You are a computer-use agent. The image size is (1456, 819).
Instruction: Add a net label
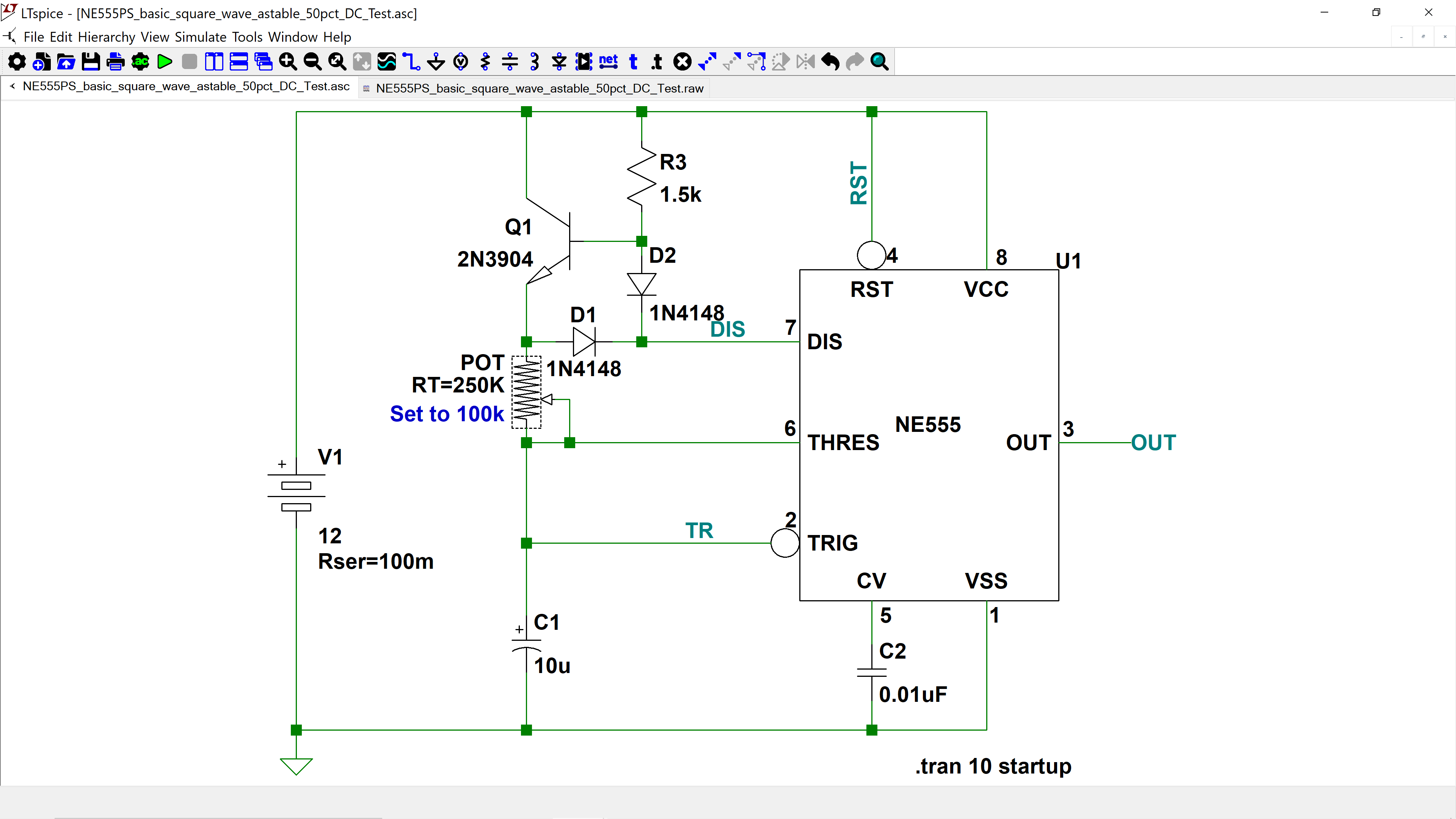pos(608,61)
